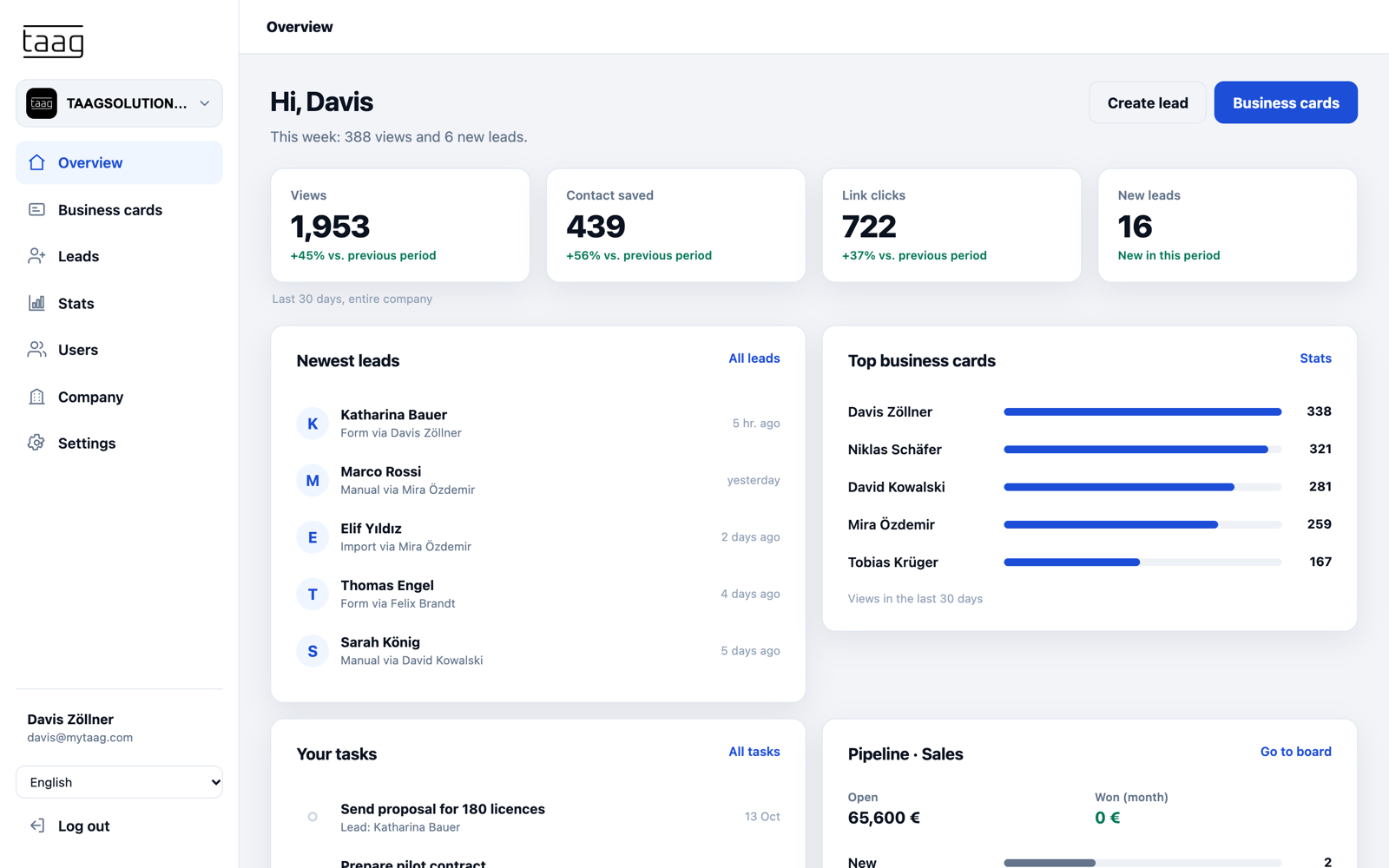1389x868 pixels.
Task: Click Davis Zöllner's views progress bar
Action: tap(1142, 411)
